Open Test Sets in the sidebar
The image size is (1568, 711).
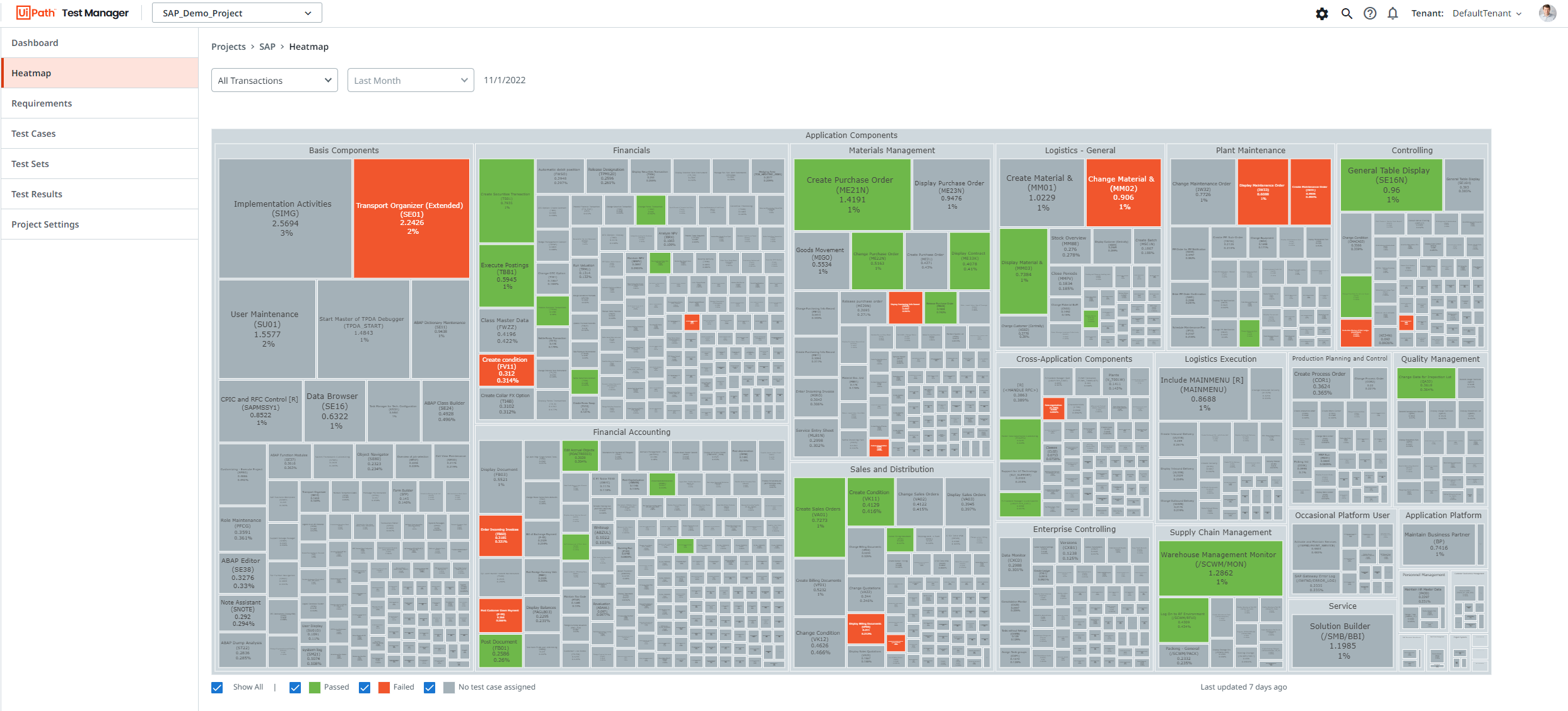(x=100, y=164)
